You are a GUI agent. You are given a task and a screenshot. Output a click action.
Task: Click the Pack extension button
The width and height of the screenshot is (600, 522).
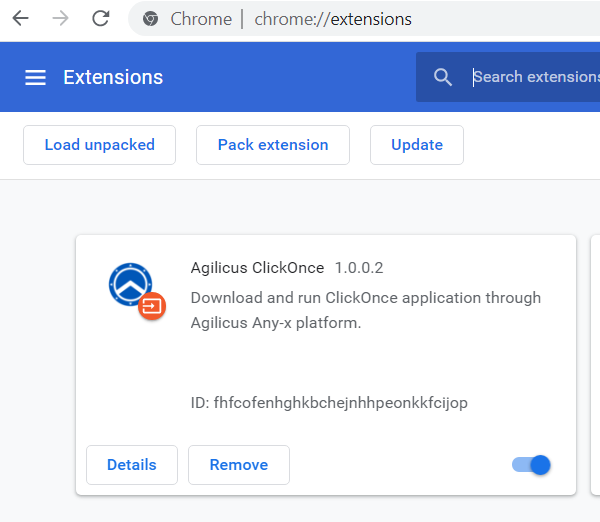click(273, 145)
